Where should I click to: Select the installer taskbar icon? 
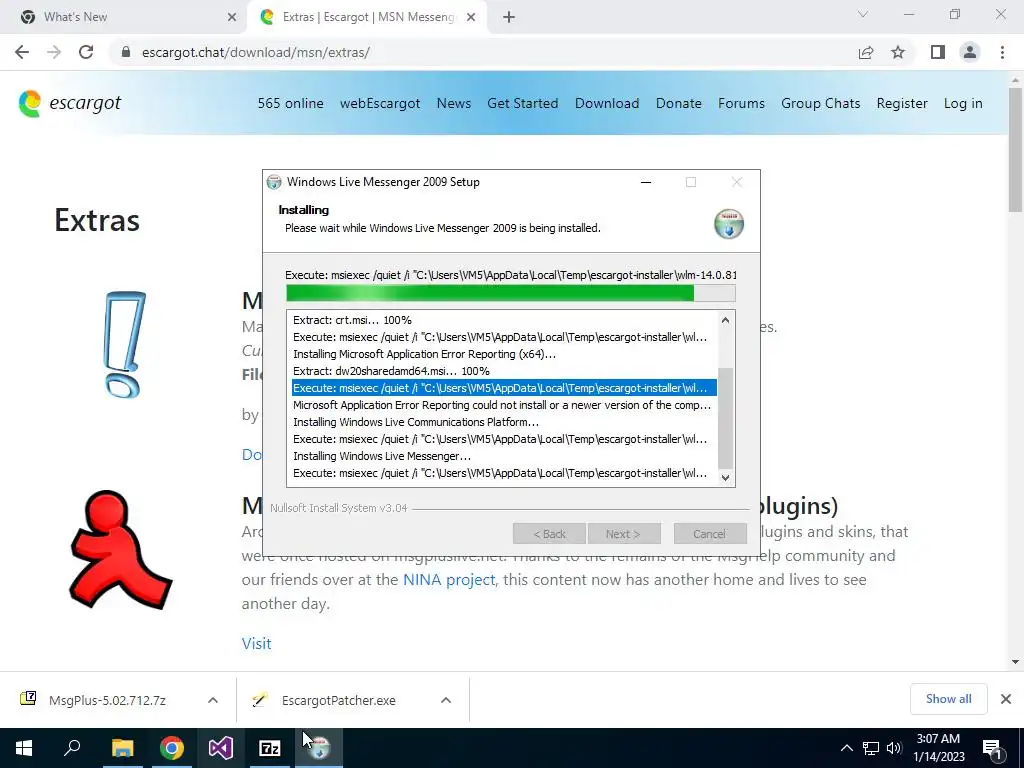tap(319, 748)
